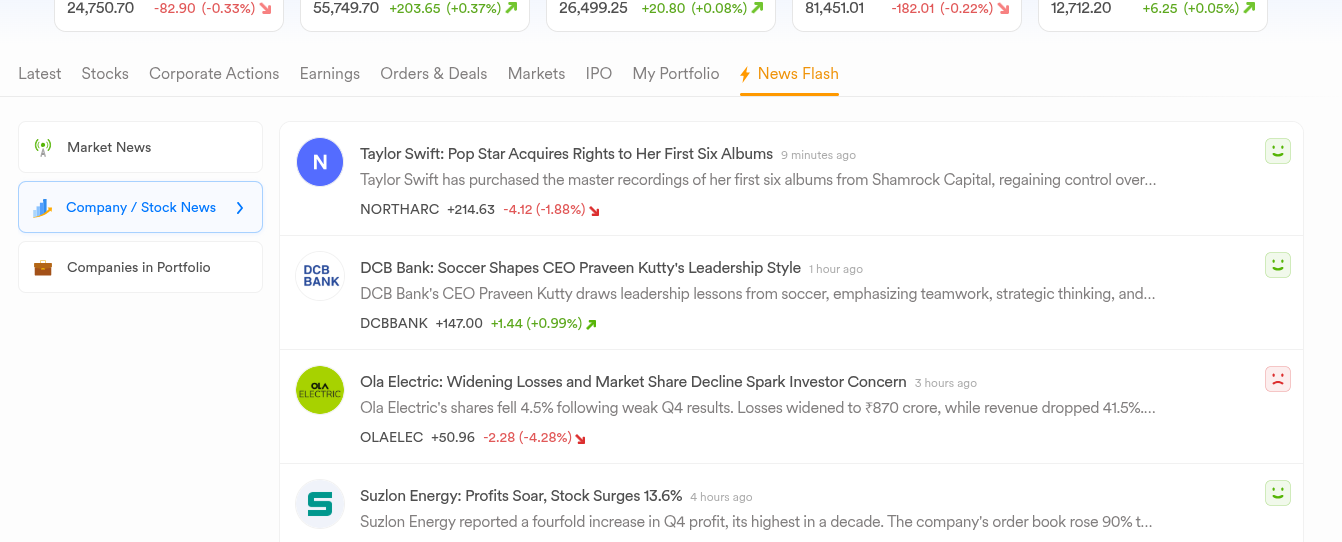Click the OLAELEC ticker symbol

click(x=391, y=438)
